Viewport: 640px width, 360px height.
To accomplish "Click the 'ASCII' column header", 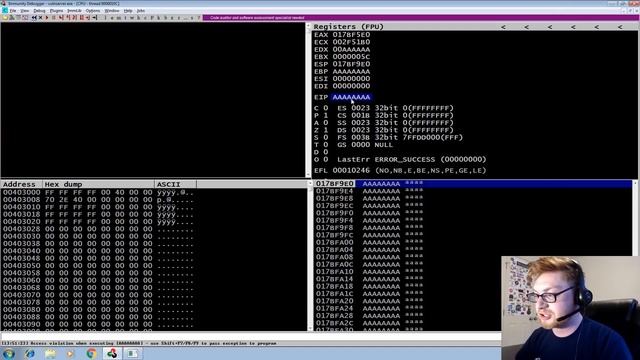I will (x=176, y=184).
